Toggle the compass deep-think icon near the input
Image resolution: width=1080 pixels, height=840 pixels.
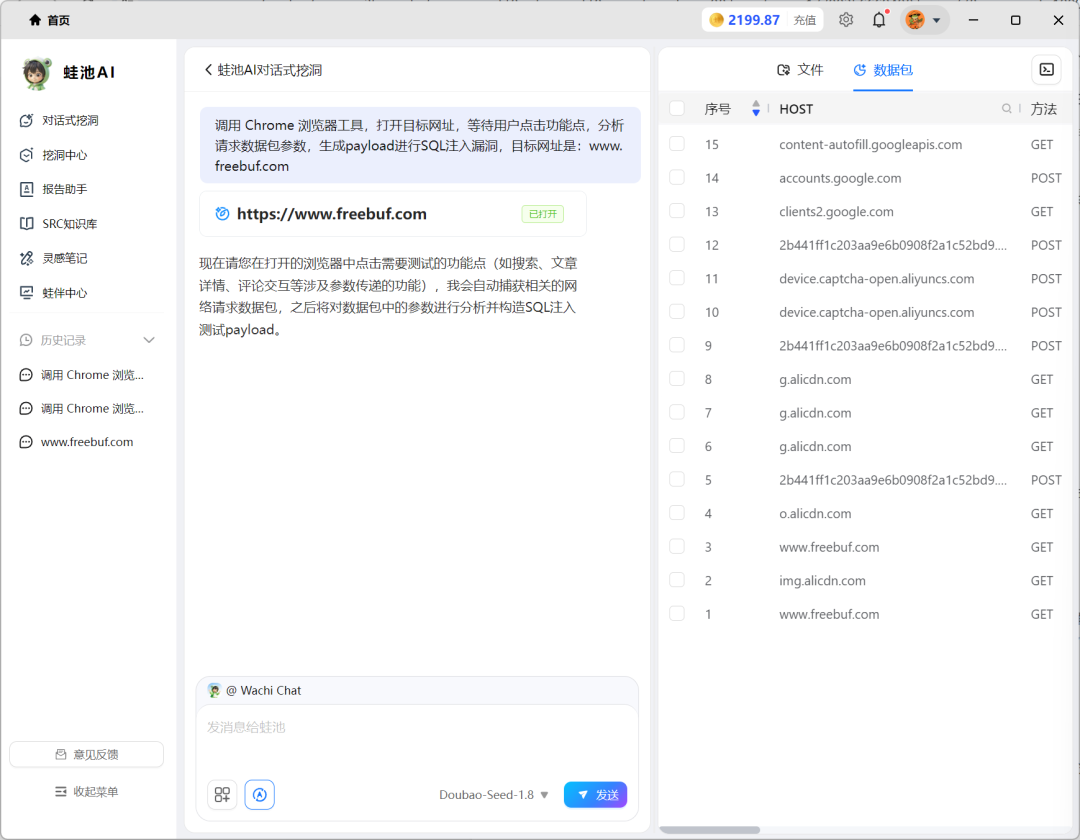click(259, 794)
